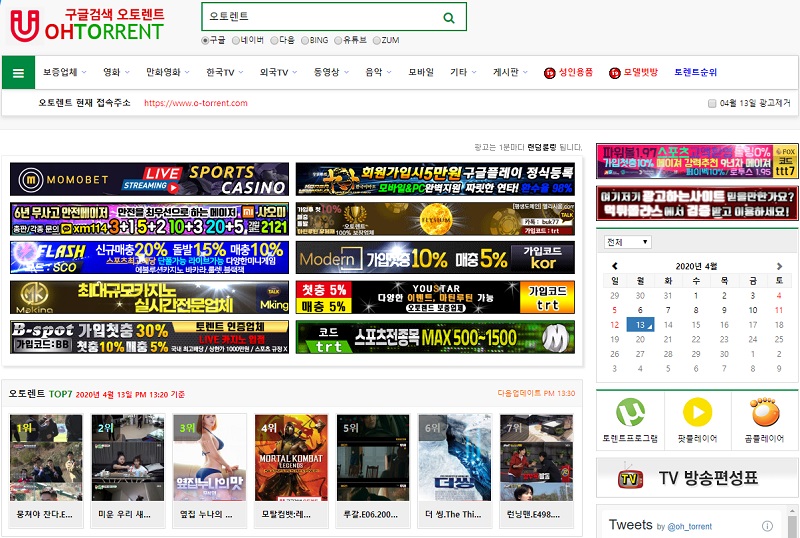Click the search magnifier icon

(x=448, y=17)
